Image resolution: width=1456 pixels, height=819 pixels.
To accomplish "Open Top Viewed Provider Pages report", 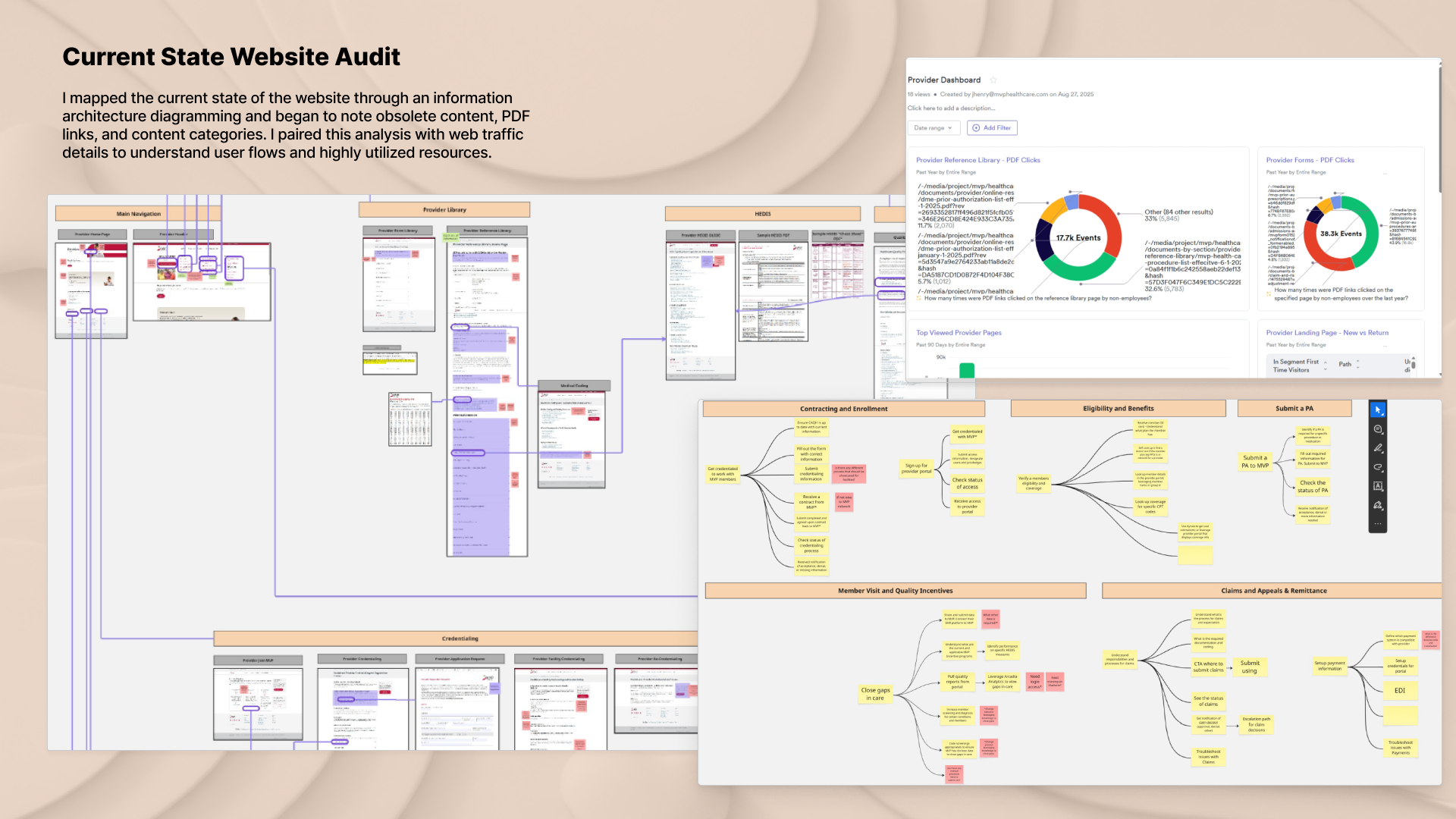I will point(959,333).
